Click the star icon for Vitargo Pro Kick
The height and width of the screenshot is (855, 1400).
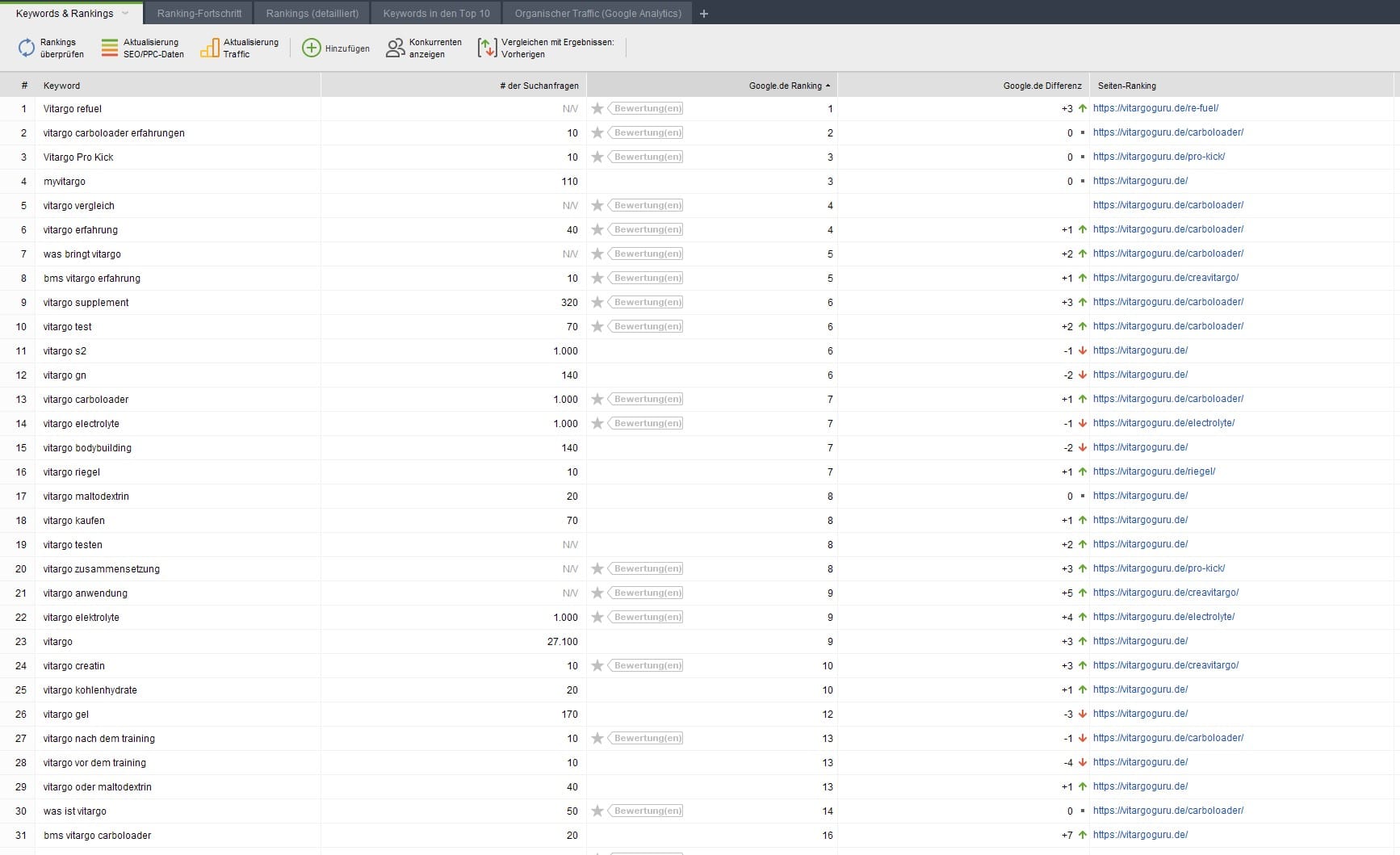pos(597,157)
